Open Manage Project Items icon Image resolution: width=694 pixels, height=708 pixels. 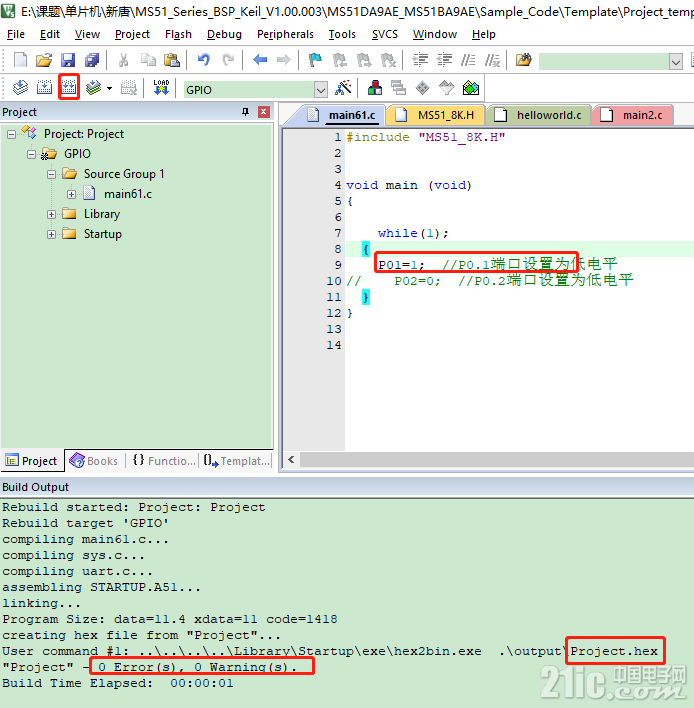375,88
